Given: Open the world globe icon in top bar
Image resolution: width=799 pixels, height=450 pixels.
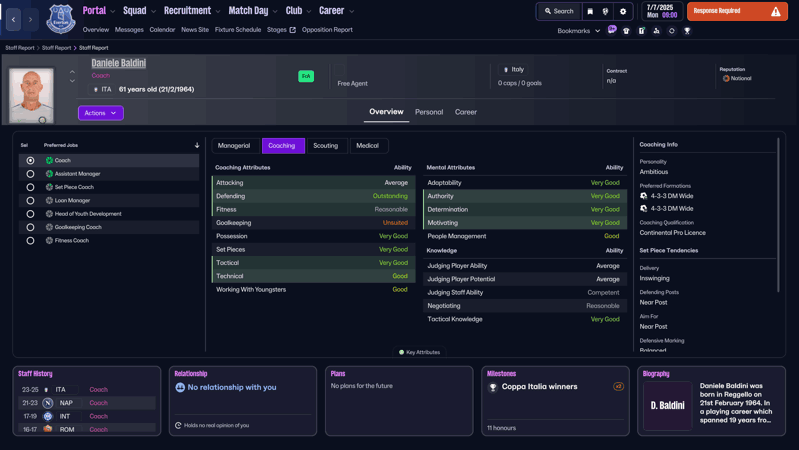Looking at the screenshot, I should tap(605, 11).
